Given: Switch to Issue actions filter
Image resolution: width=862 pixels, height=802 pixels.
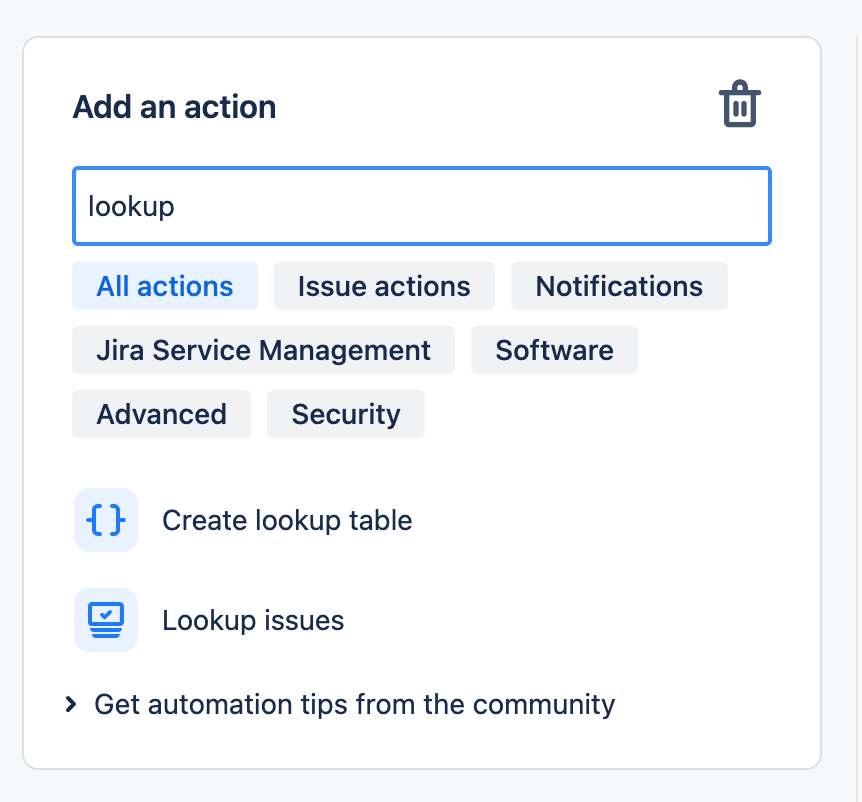Looking at the screenshot, I should click(384, 286).
